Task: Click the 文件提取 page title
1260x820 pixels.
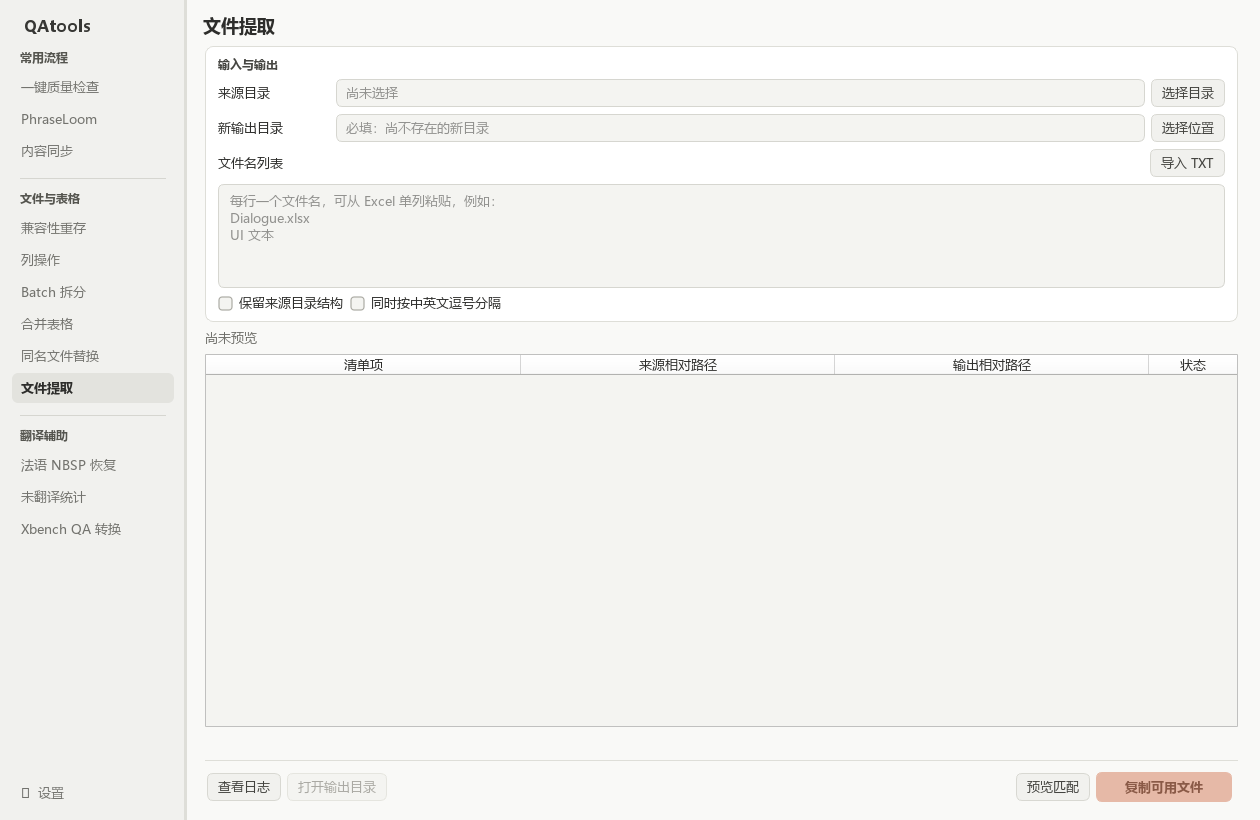Action: click(239, 27)
